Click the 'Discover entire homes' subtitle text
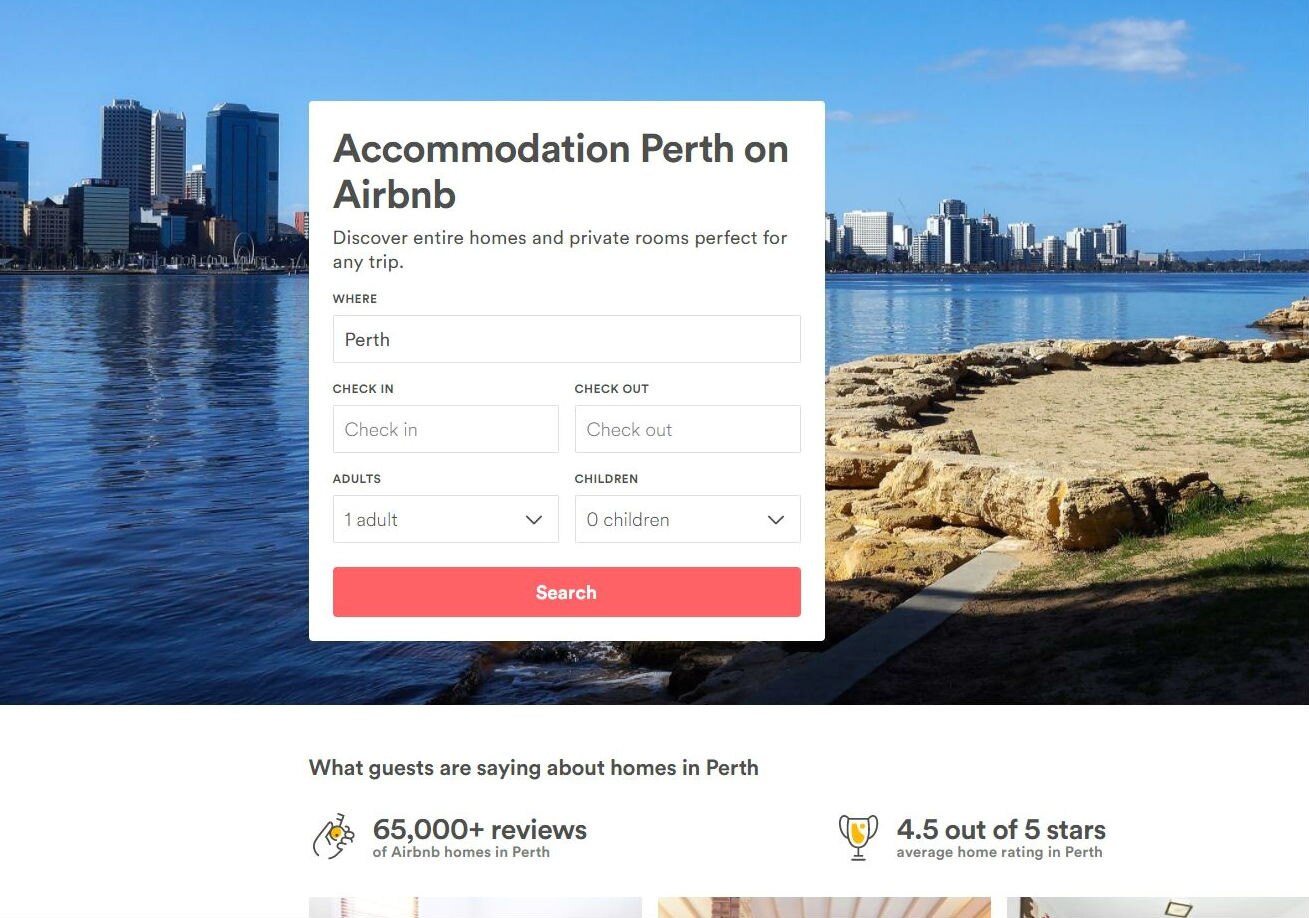Viewport: 1309px width, 918px height. [x=560, y=249]
